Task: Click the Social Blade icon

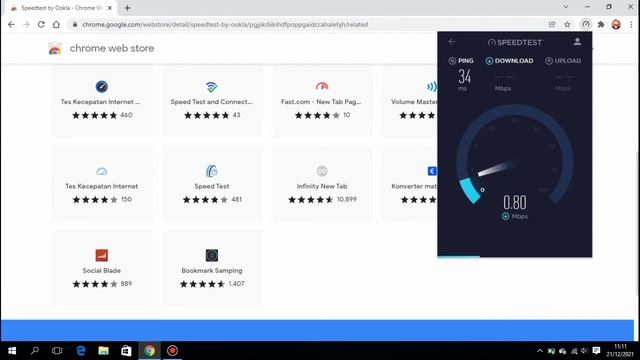Action: pyautogui.click(x=102, y=255)
